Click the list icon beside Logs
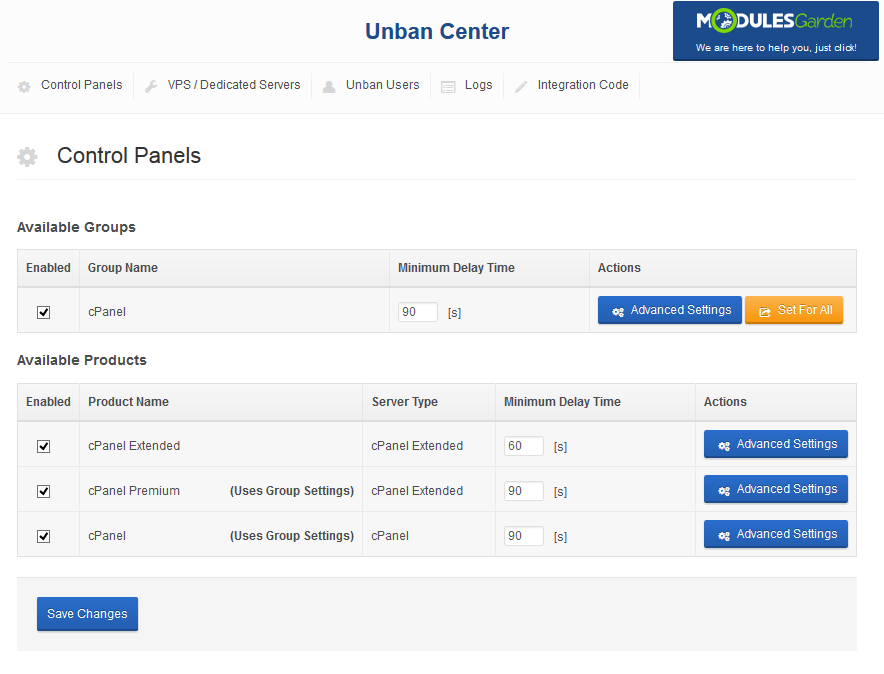This screenshot has width=884, height=674. 448,87
